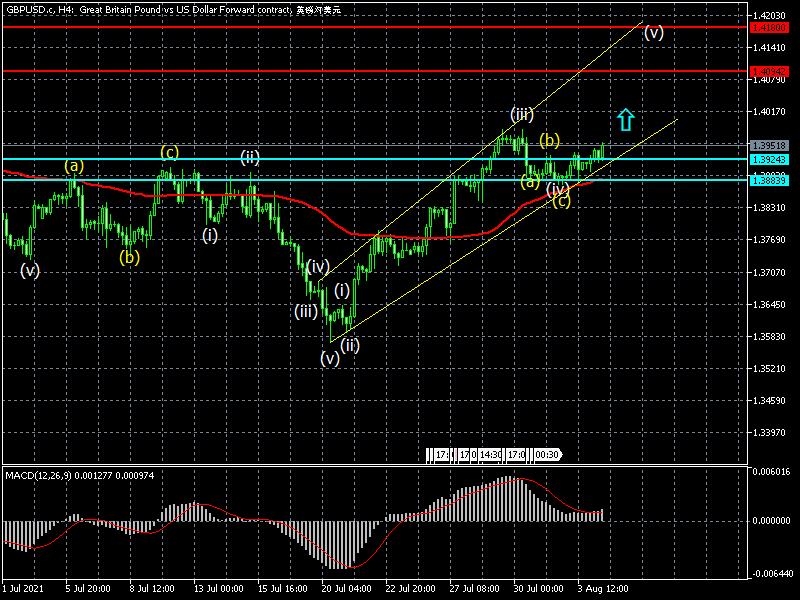Click the cyan upward arrow marker
This screenshot has width=800, height=600.
coord(625,120)
